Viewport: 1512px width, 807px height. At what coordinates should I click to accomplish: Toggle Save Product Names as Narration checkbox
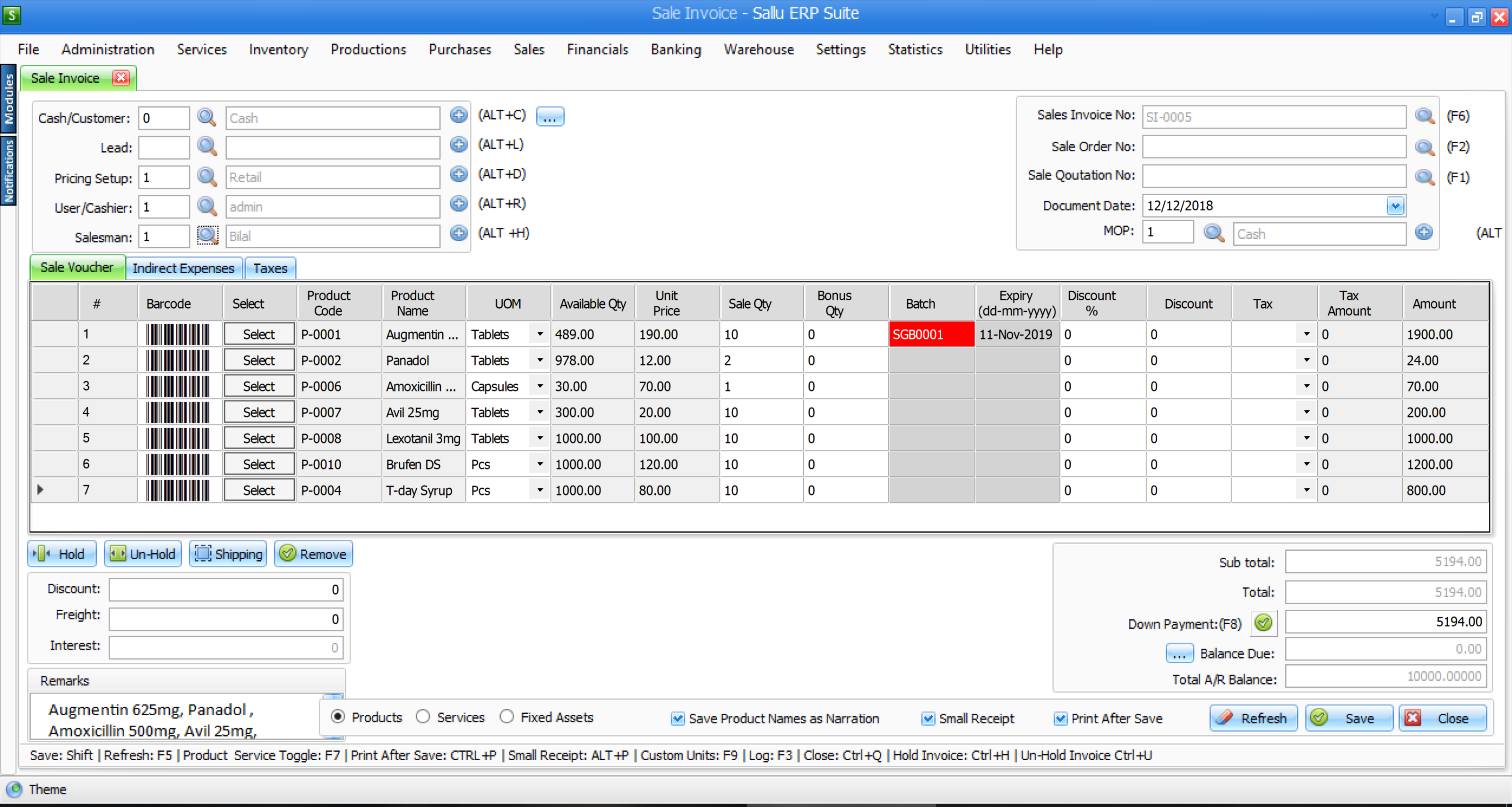tap(678, 718)
